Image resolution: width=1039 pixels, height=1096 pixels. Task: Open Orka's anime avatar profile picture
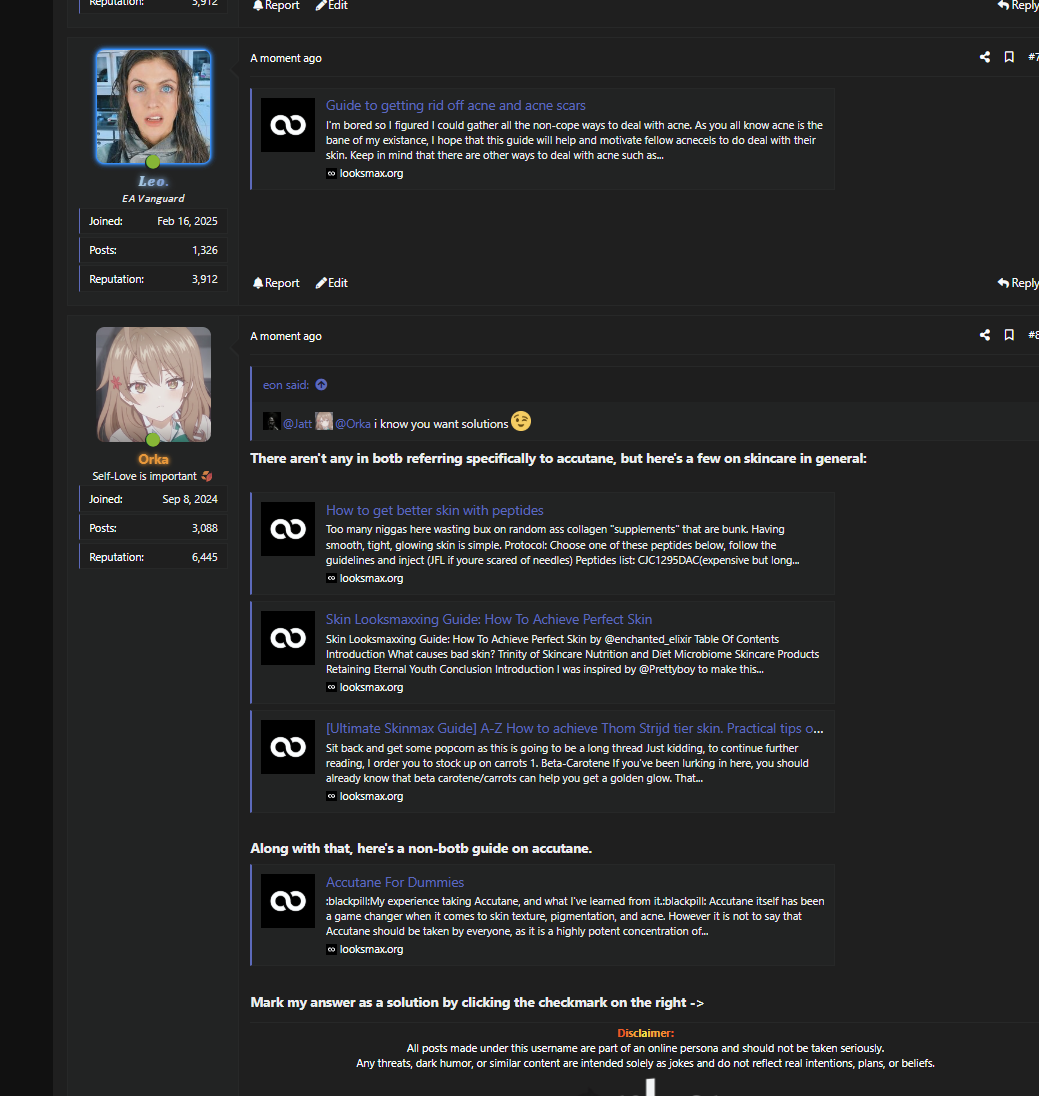pyautogui.click(x=153, y=384)
